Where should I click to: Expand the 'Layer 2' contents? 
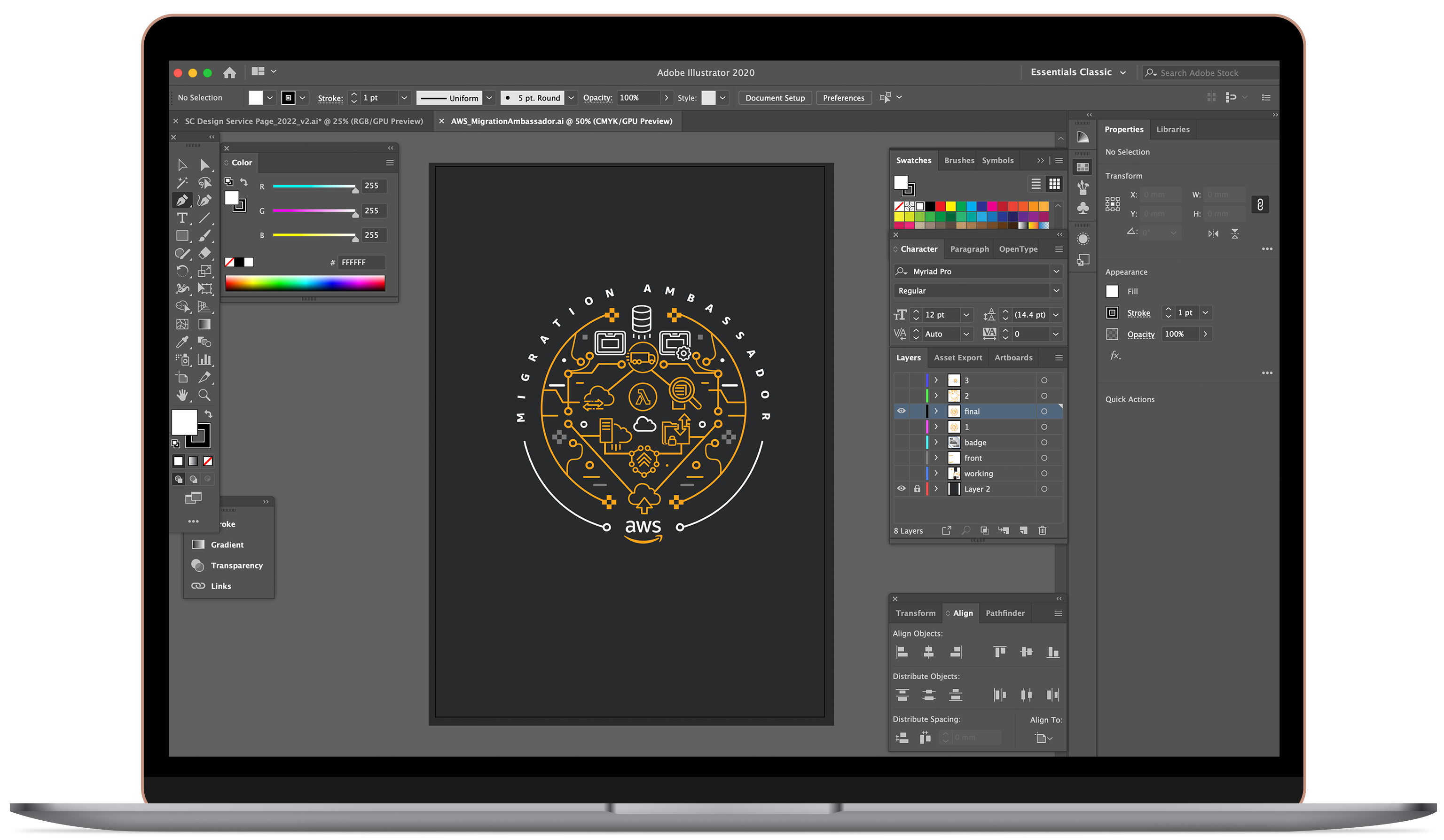(936, 489)
